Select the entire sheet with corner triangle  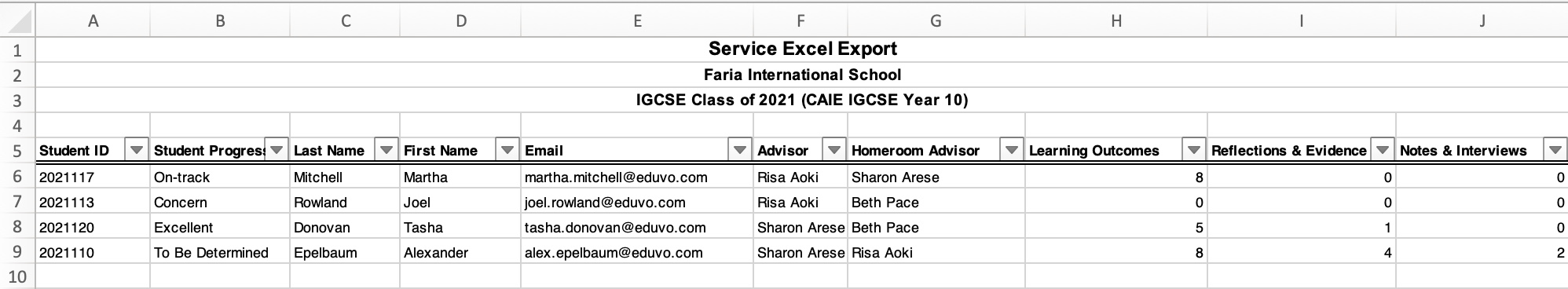17,21
